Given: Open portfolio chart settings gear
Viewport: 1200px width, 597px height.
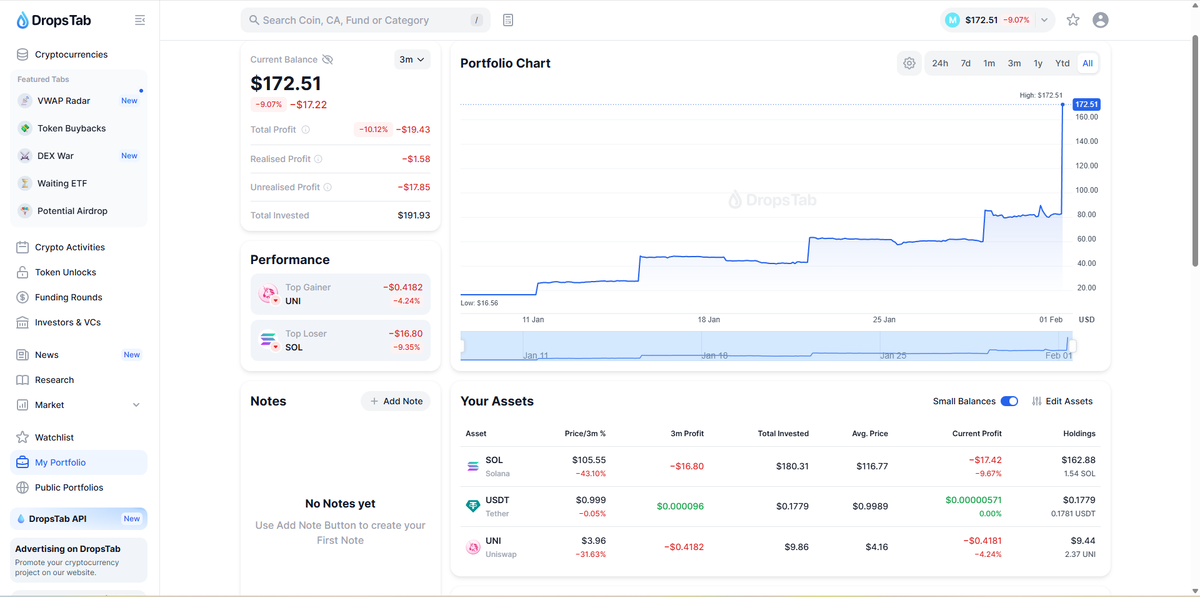Looking at the screenshot, I should [909, 63].
